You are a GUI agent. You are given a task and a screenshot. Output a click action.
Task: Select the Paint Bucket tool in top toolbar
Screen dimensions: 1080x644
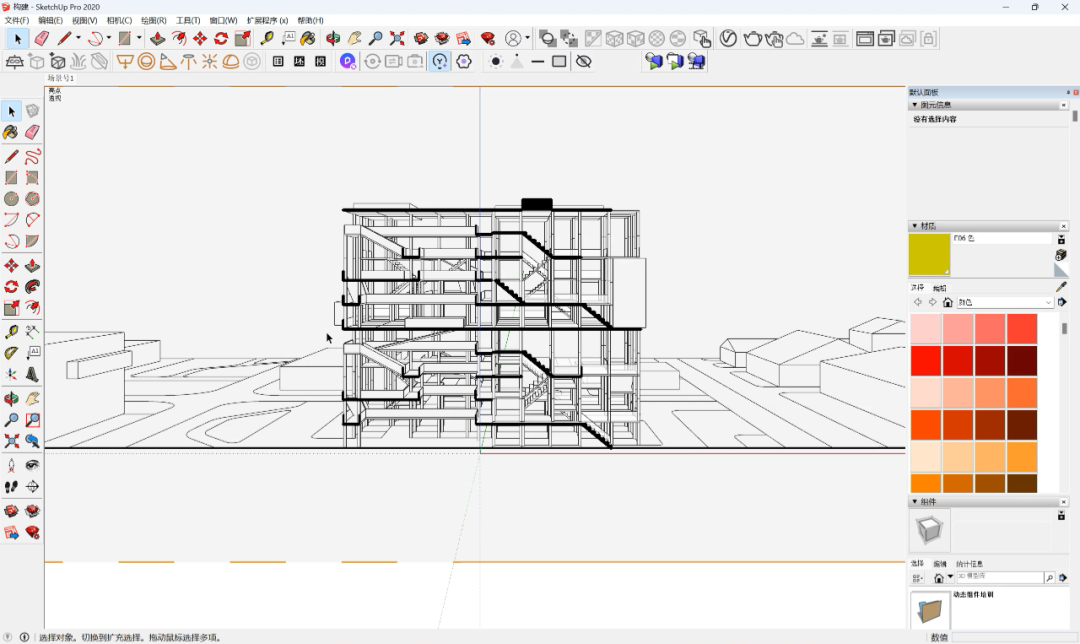click(308, 39)
